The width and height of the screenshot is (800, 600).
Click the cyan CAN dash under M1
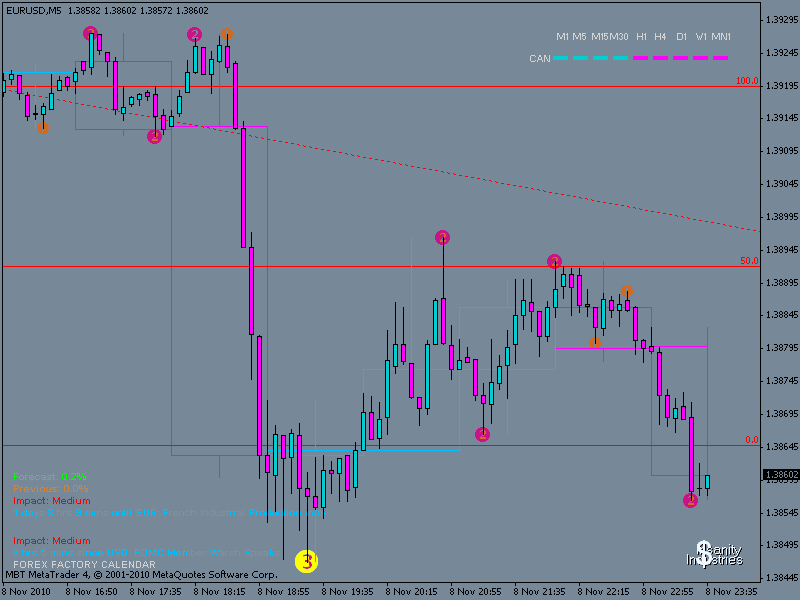pos(561,58)
